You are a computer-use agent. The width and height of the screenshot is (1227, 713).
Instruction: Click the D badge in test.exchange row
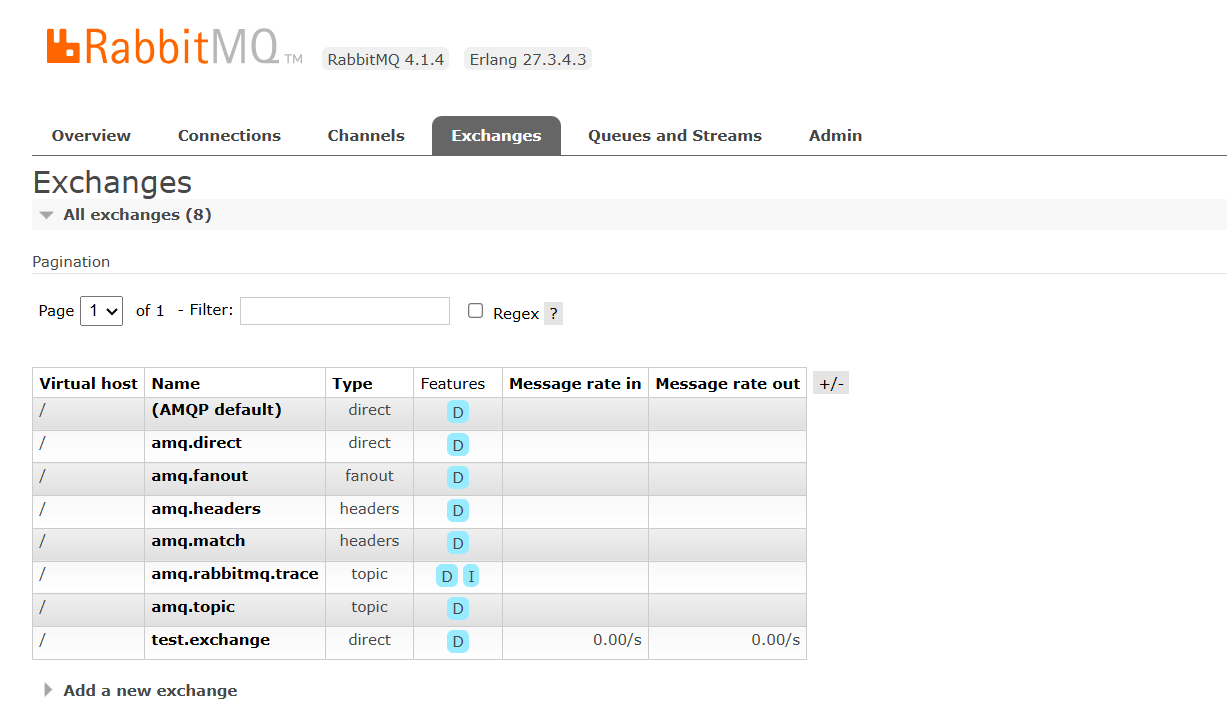[x=458, y=642]
